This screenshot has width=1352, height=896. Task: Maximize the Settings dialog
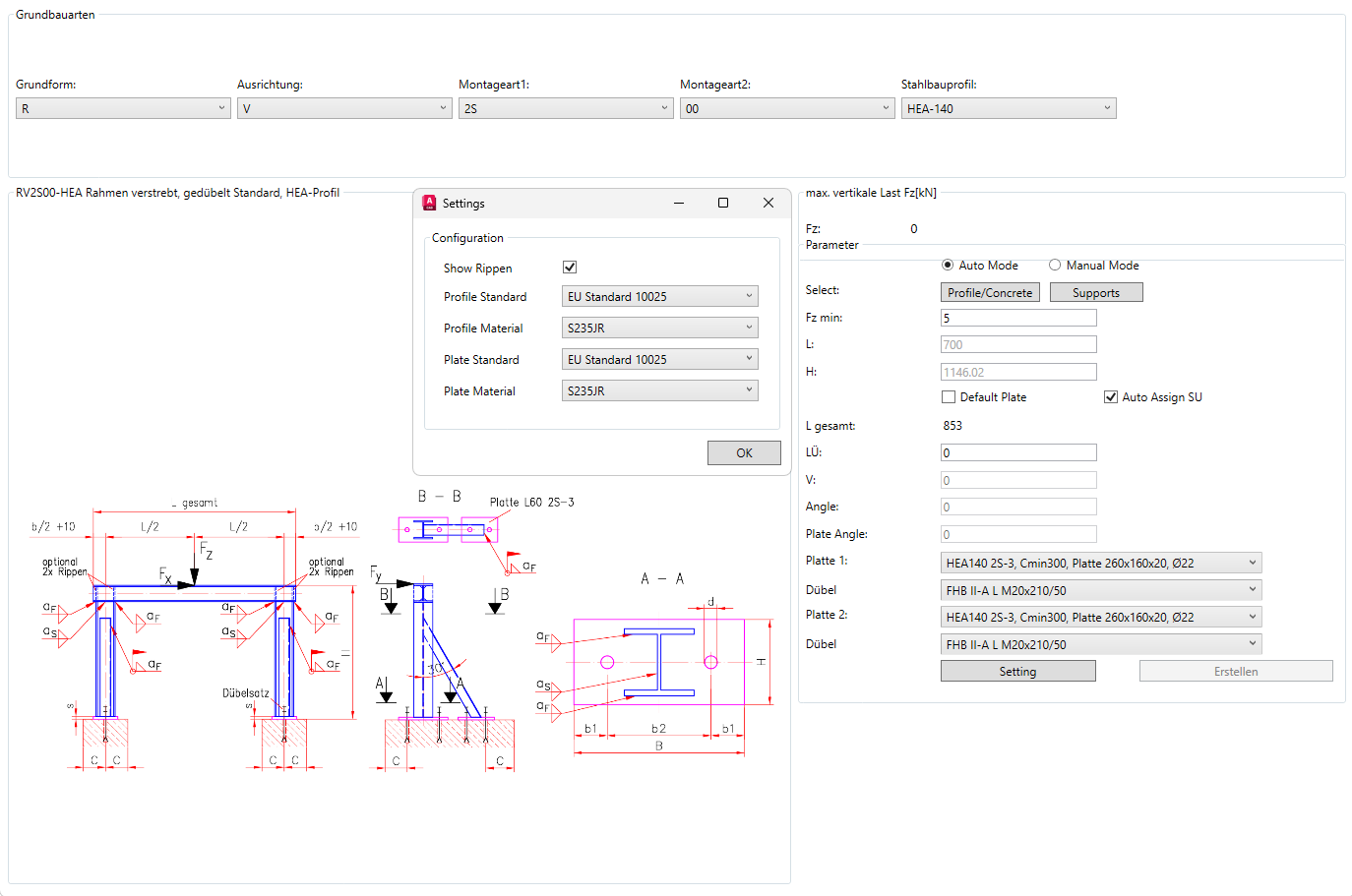(x=723, y=203)
